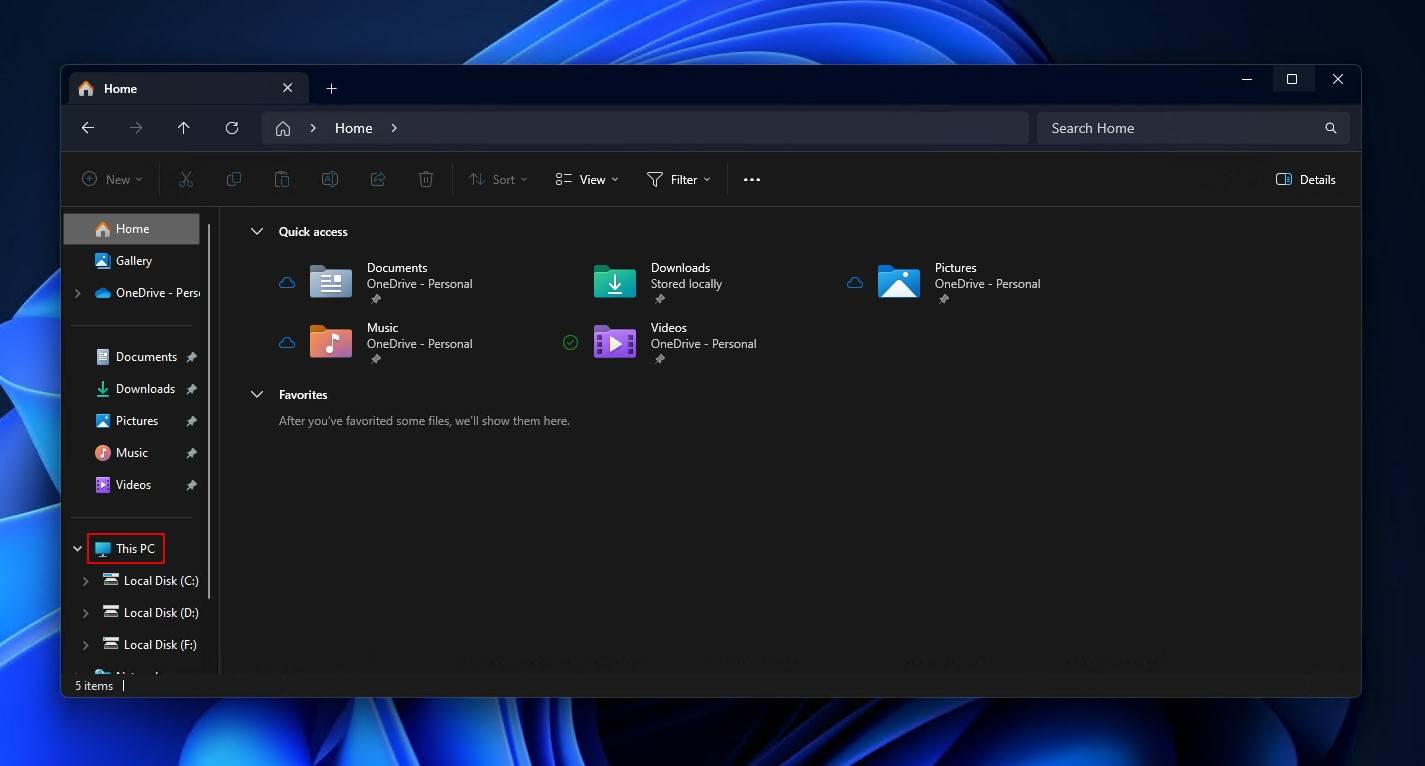This screenshot has width=1425, height=766.
Task: Click the cloud status icon beside Music
Action: 287,343
